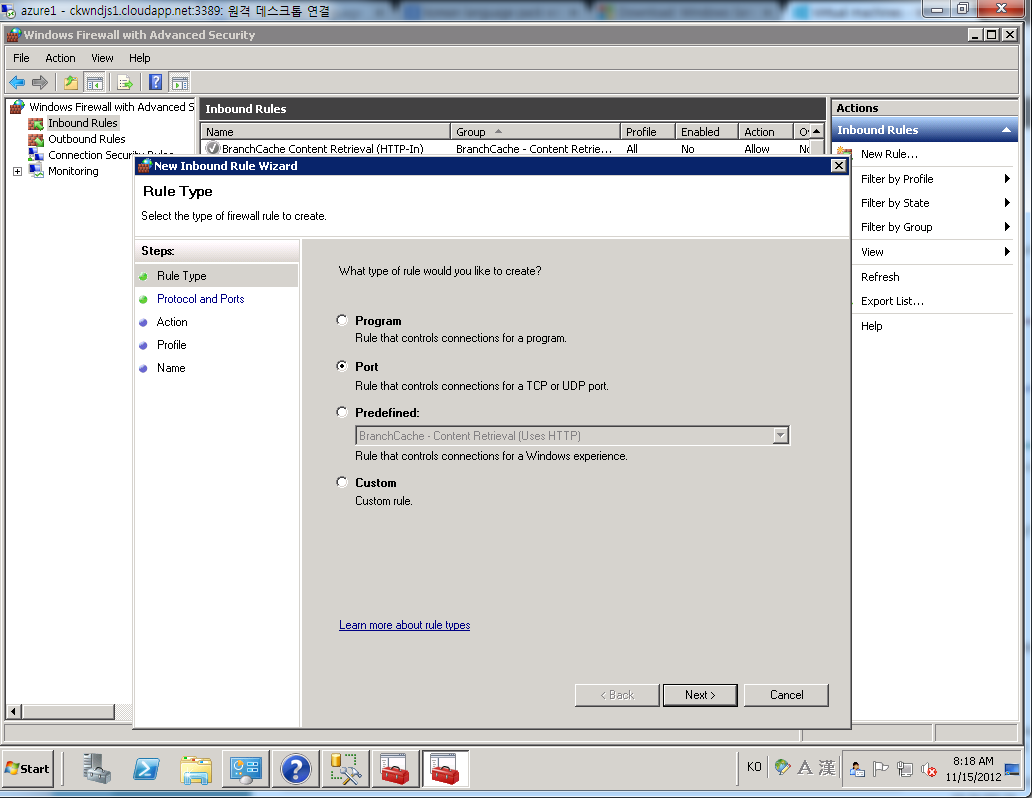Sort by the Enabled column header
This screenshot has height=798, width=1032.
(x=706, y=132)
